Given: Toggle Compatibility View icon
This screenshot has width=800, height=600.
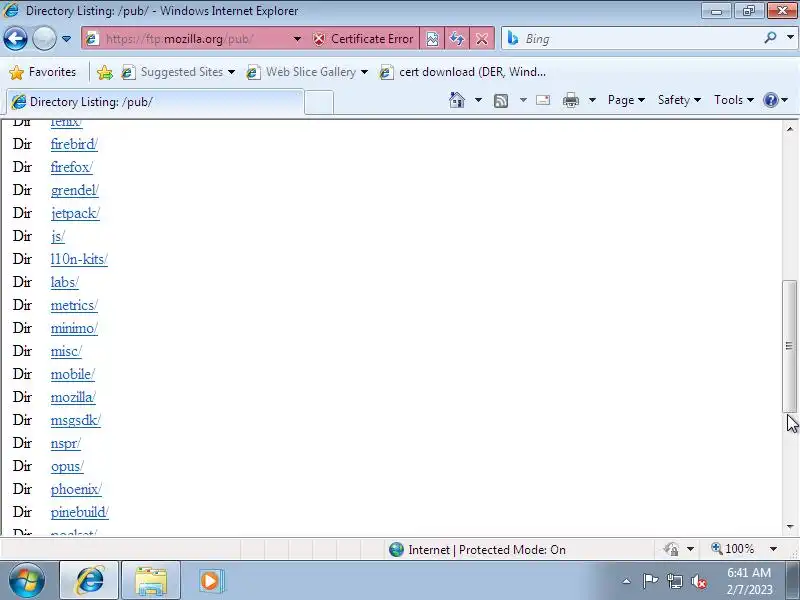Looking at the screenshot, I should [432, 39].
